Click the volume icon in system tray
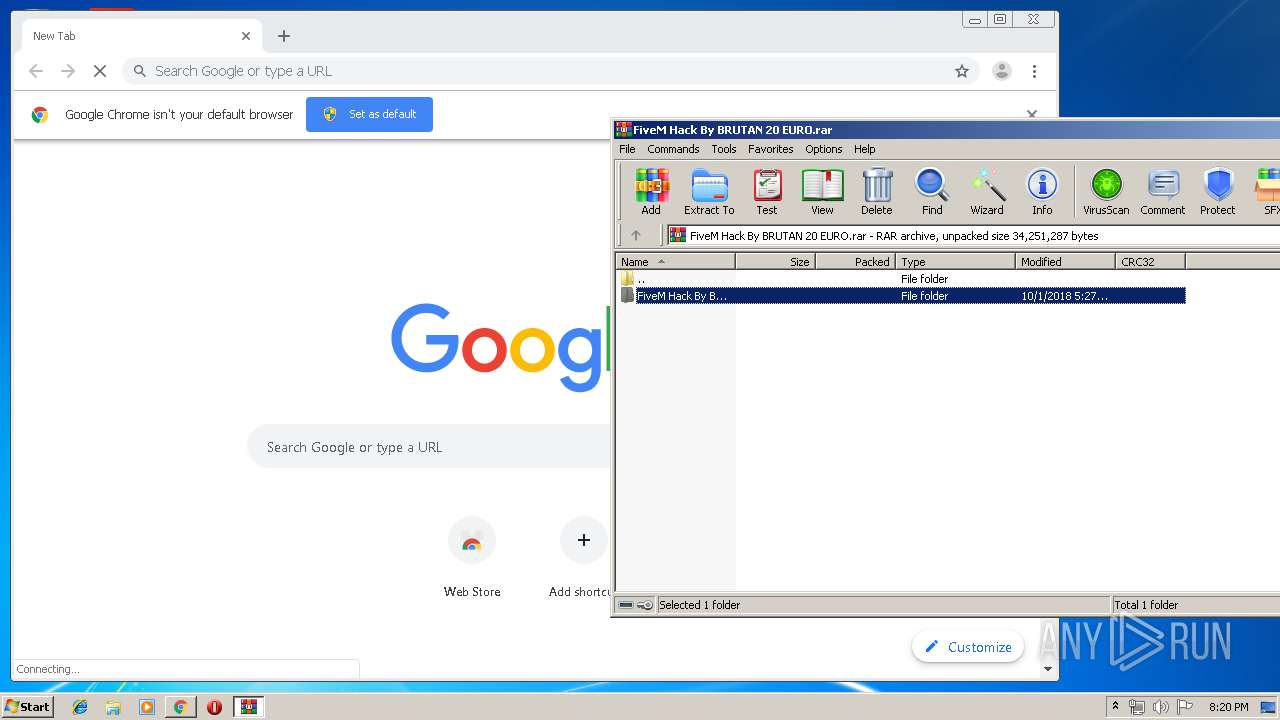 1160,707
